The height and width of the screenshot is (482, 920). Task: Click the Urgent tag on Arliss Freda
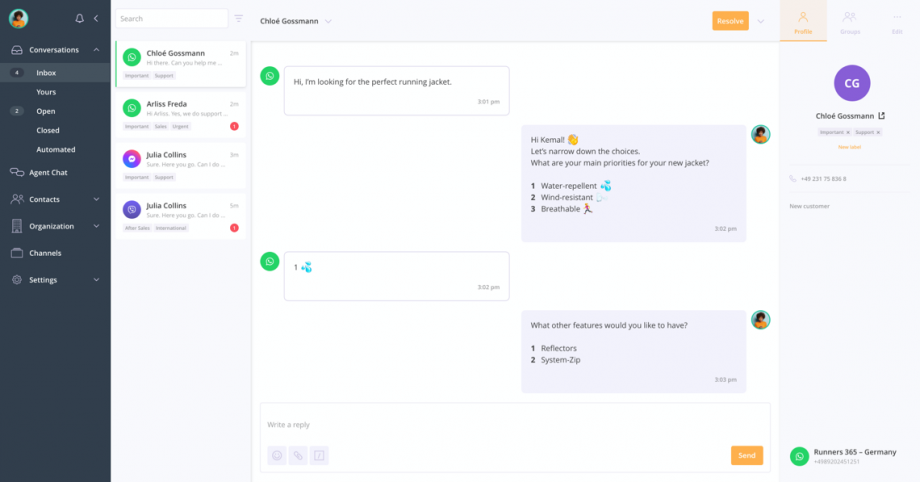(x=181, y=126)
